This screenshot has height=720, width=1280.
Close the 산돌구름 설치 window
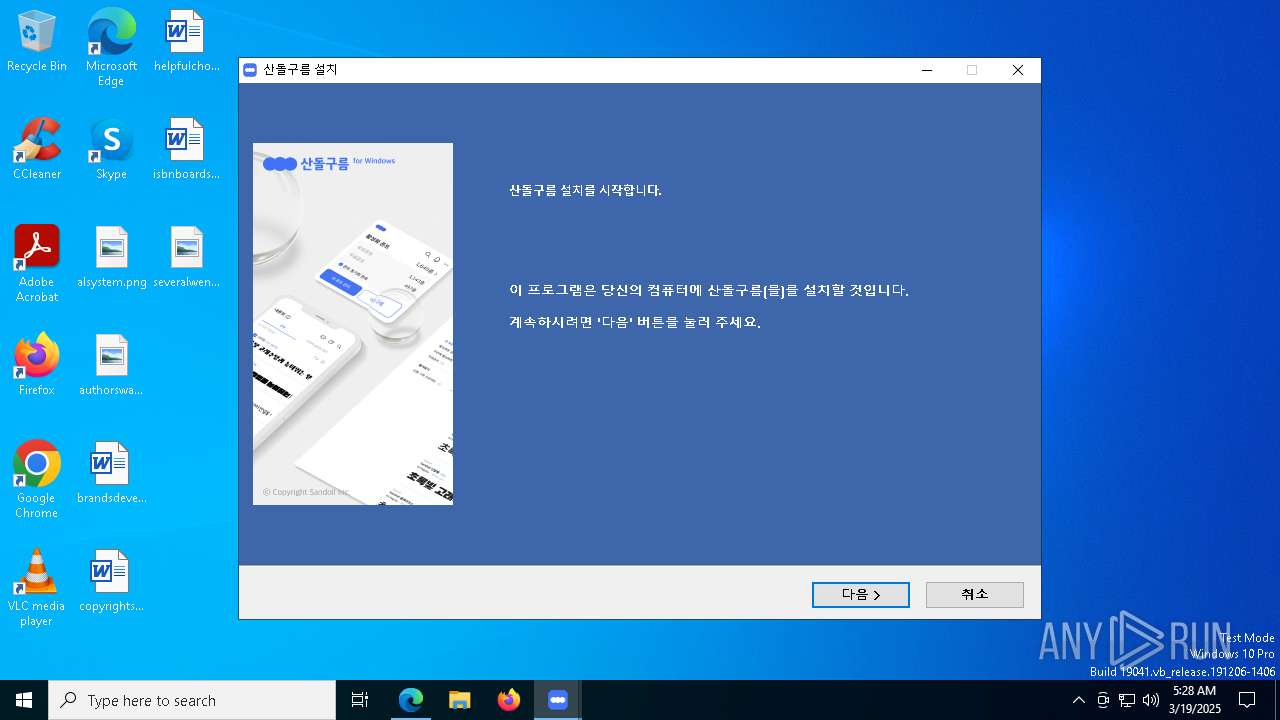(1018, 70)
